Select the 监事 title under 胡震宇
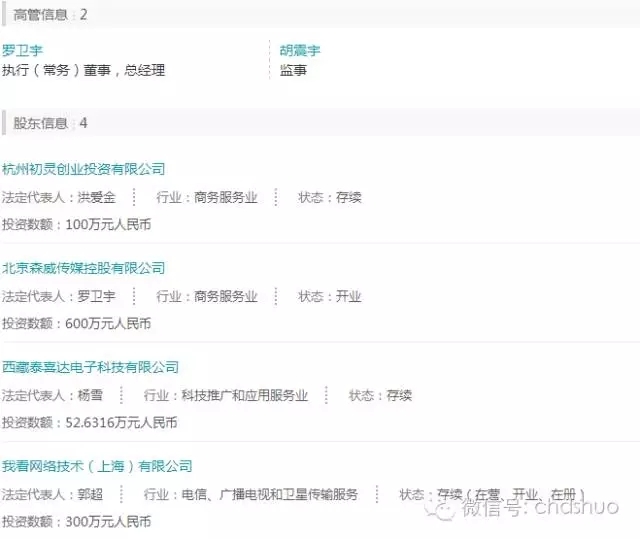 point(293,70)
